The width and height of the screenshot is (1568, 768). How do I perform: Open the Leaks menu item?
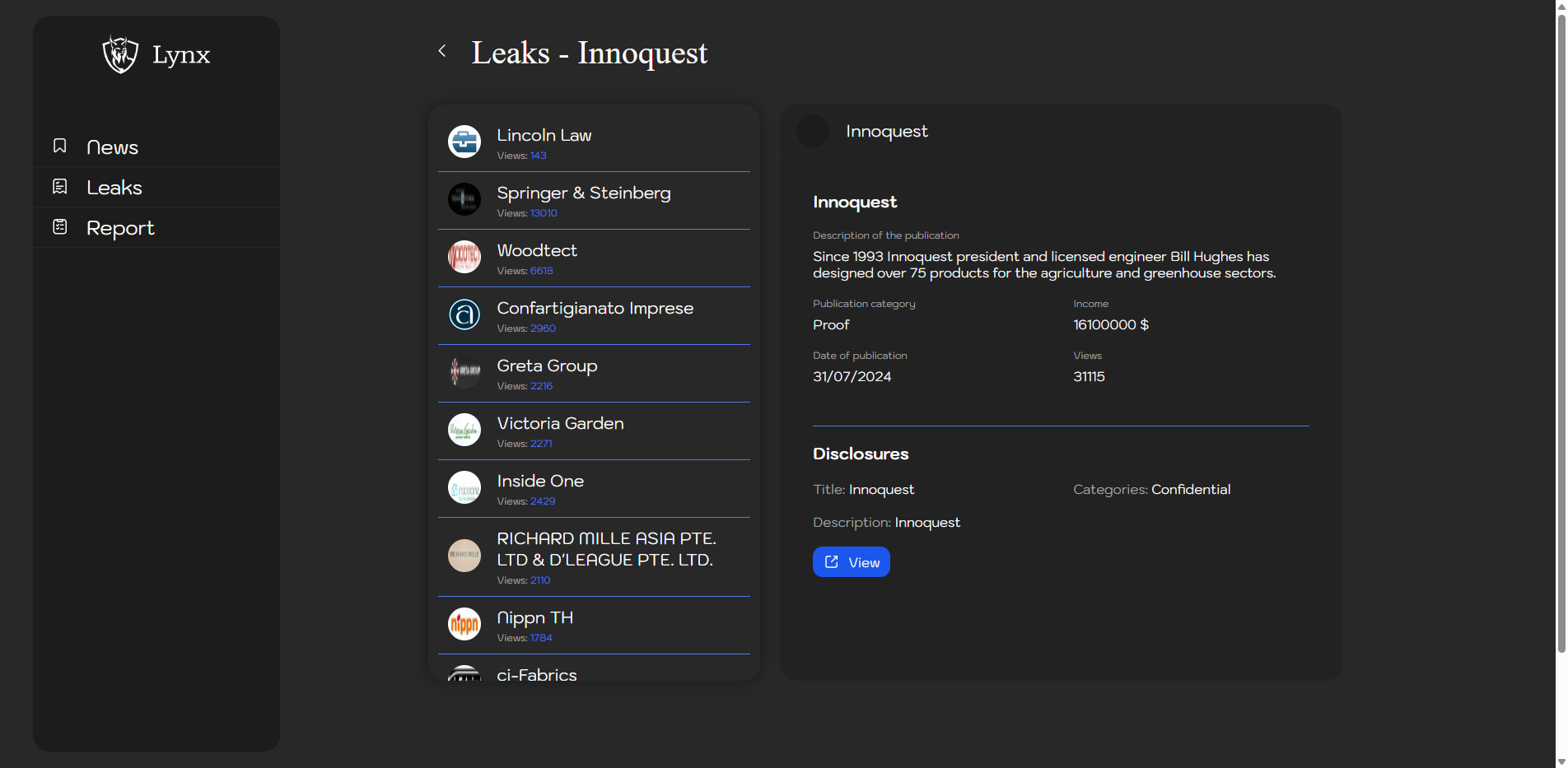click(114, 188)
